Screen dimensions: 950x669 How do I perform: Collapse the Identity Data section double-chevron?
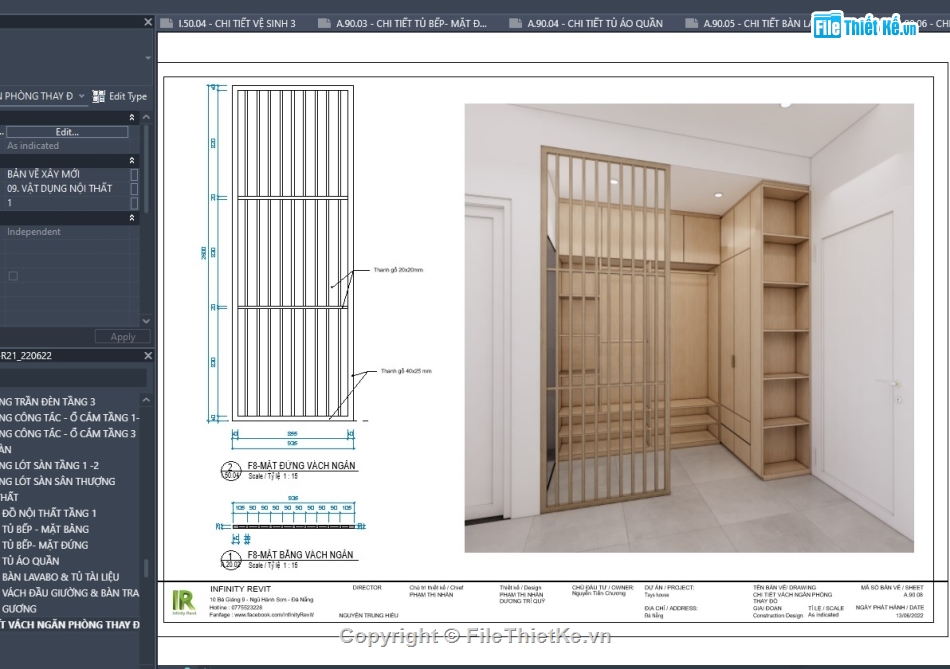132,160
